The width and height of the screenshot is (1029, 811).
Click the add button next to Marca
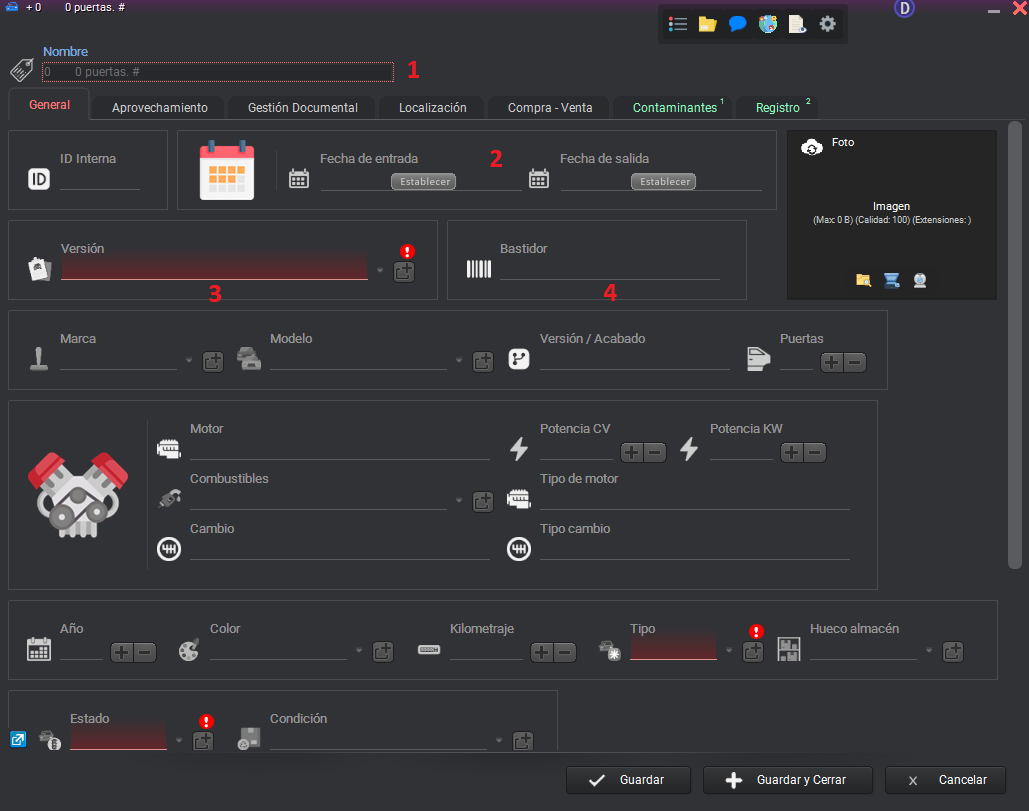[x=213, y=362]
